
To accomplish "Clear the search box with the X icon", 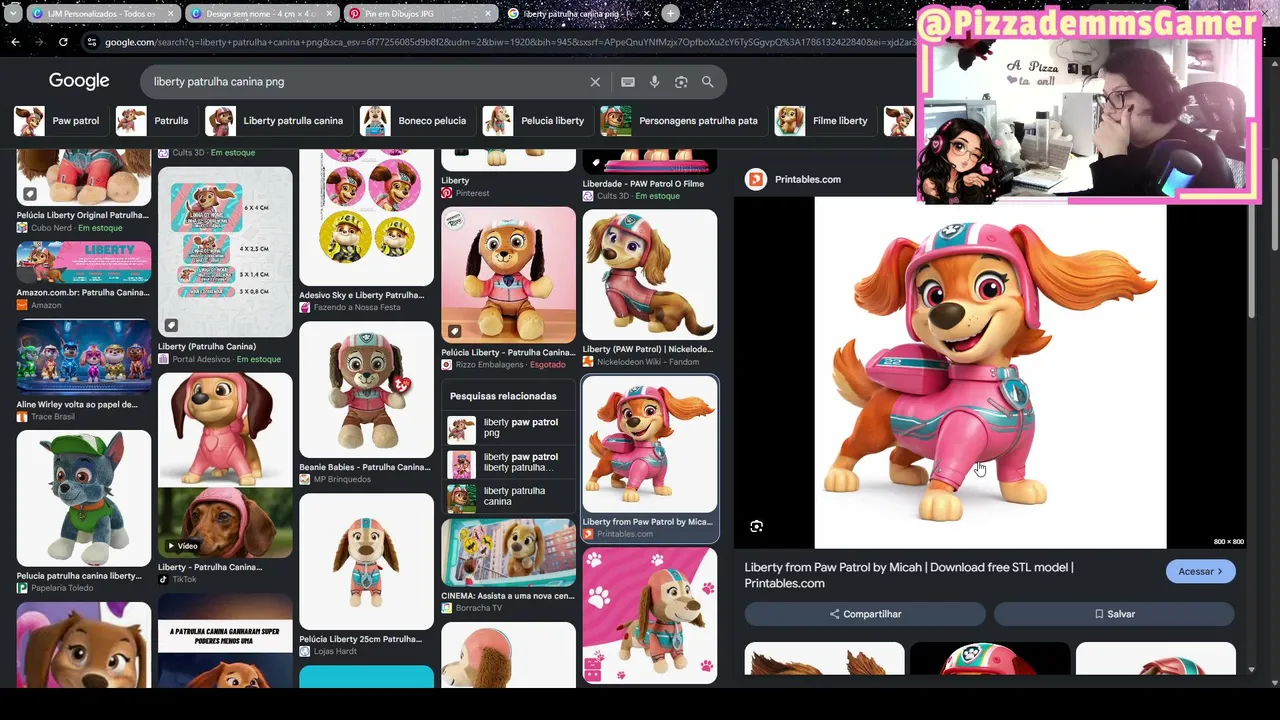I will [595, 82].
